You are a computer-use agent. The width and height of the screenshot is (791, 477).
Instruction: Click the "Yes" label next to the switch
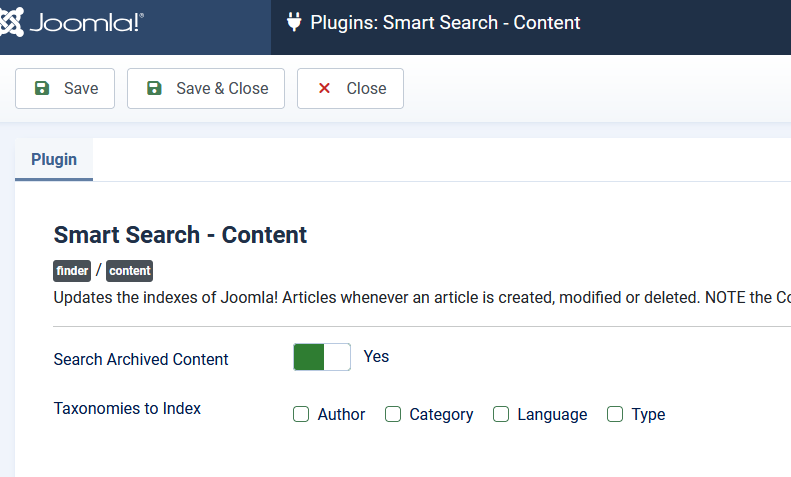pos(376,356)
